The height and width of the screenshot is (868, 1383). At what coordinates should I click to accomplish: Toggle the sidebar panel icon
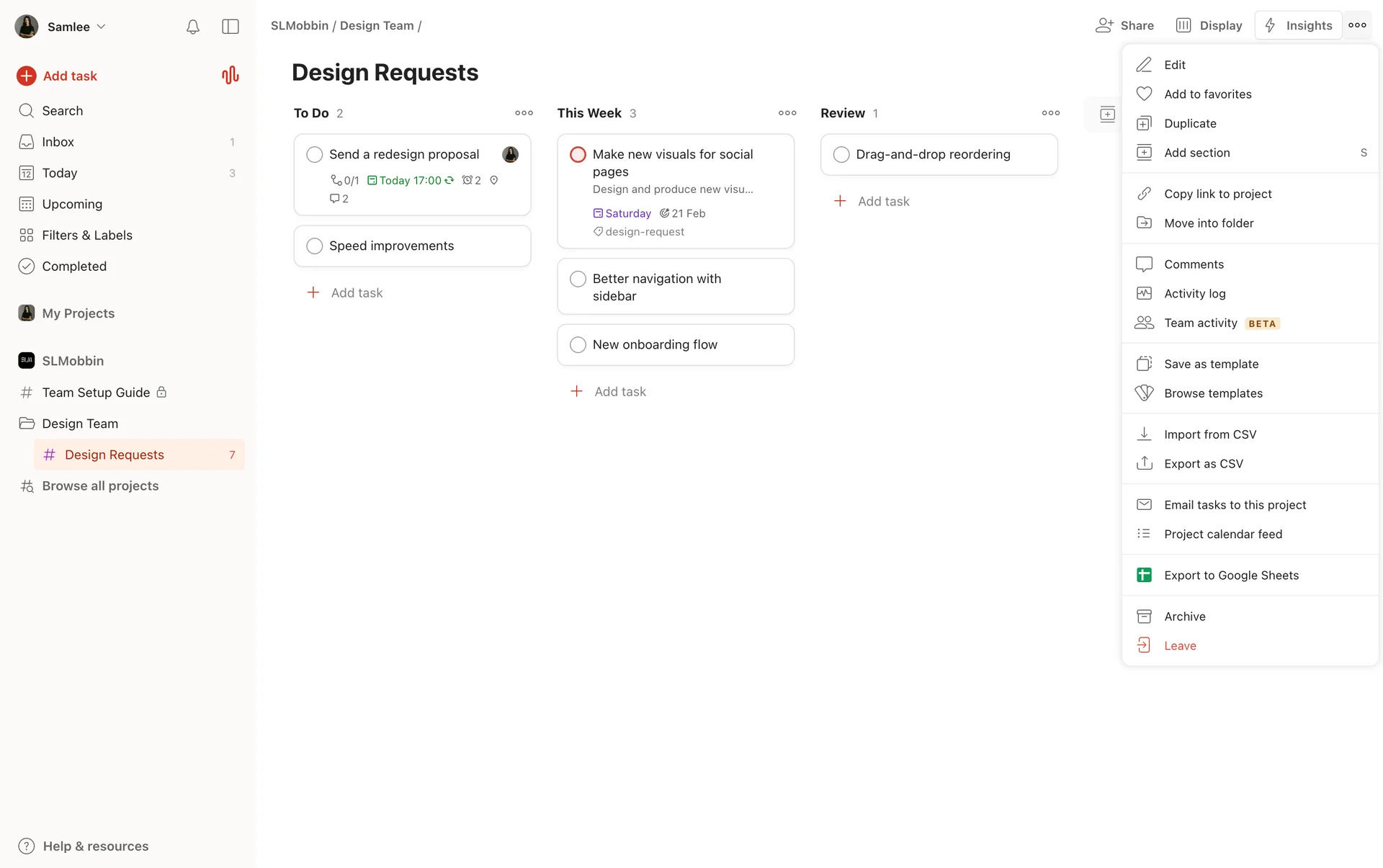[230, 27]
